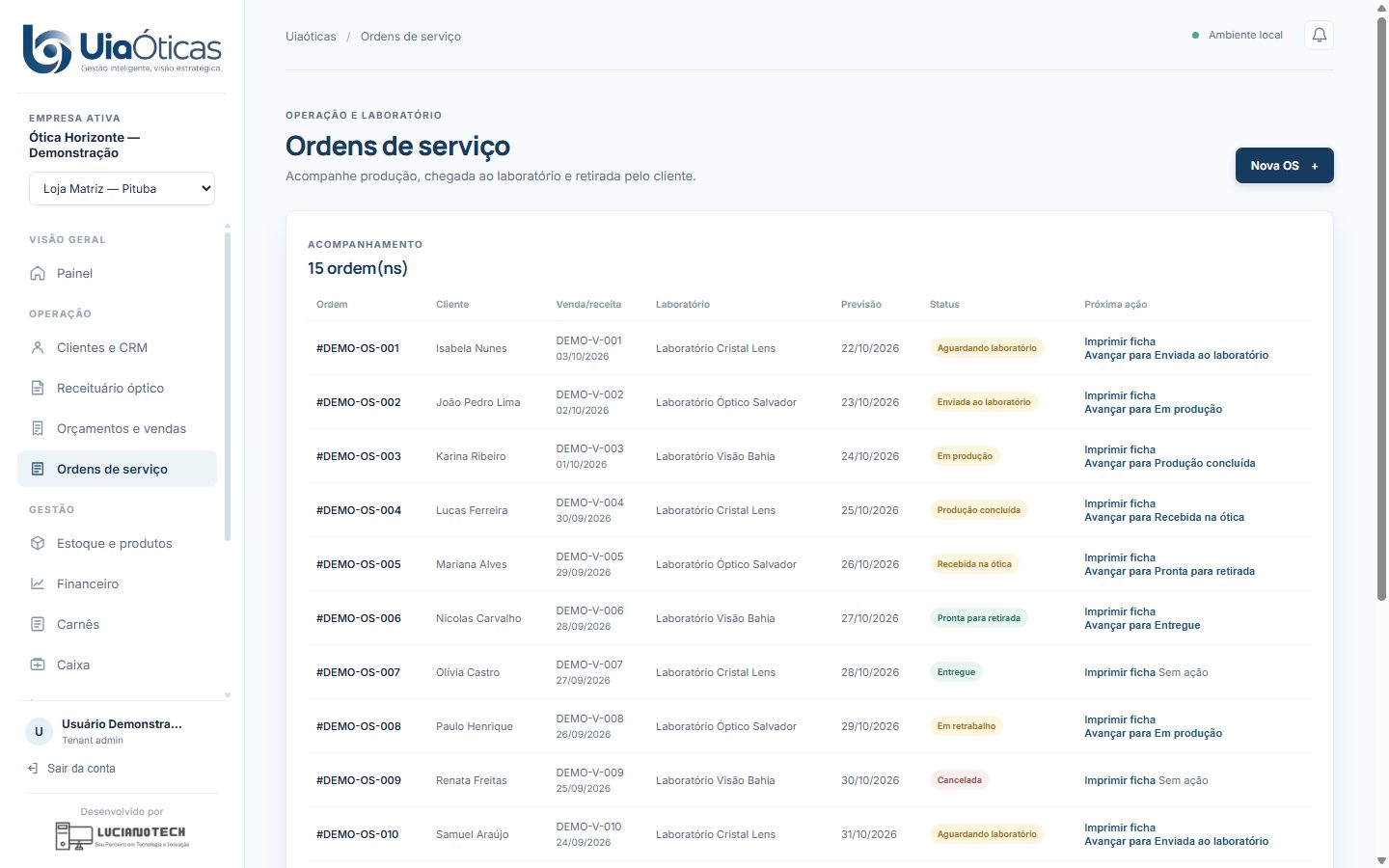Click the notification bell icon
Viewport: 1389px width, 868px height.
tap(1319, 36)
